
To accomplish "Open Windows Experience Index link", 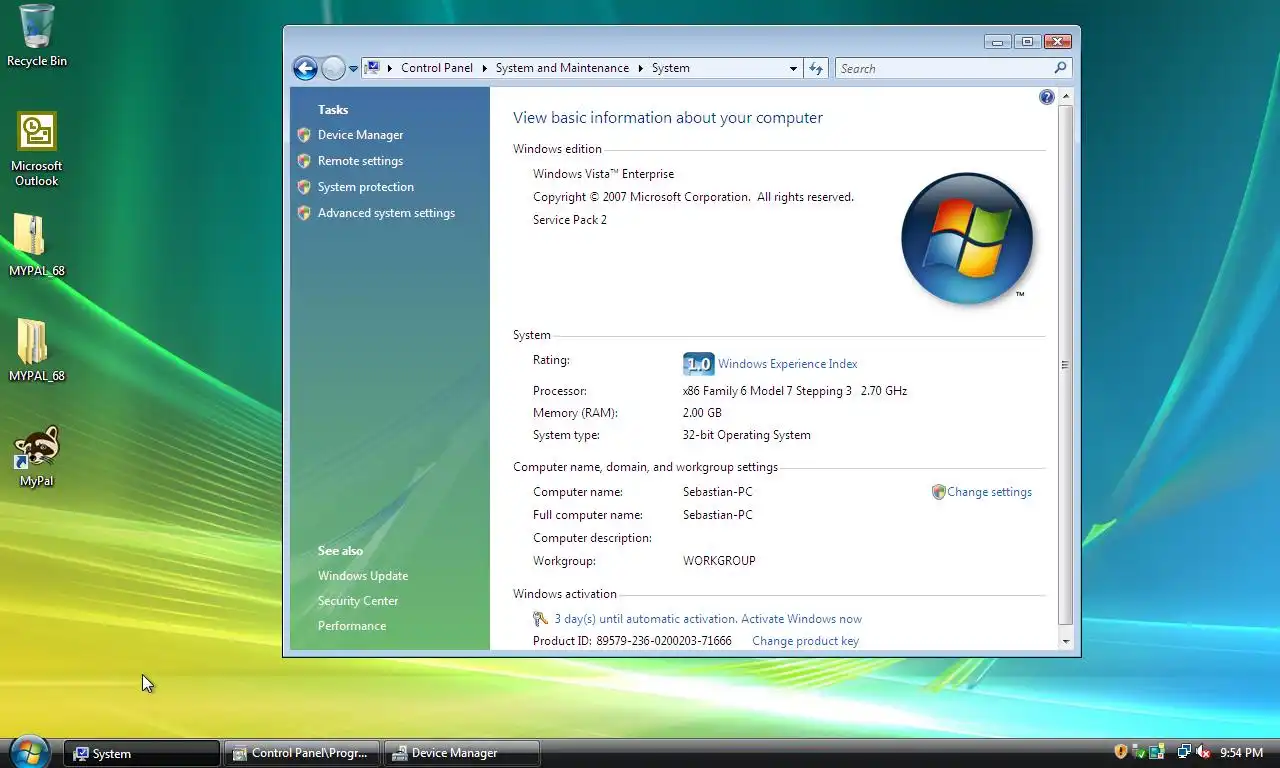I will pyautogui.click(x=787, y=364).
